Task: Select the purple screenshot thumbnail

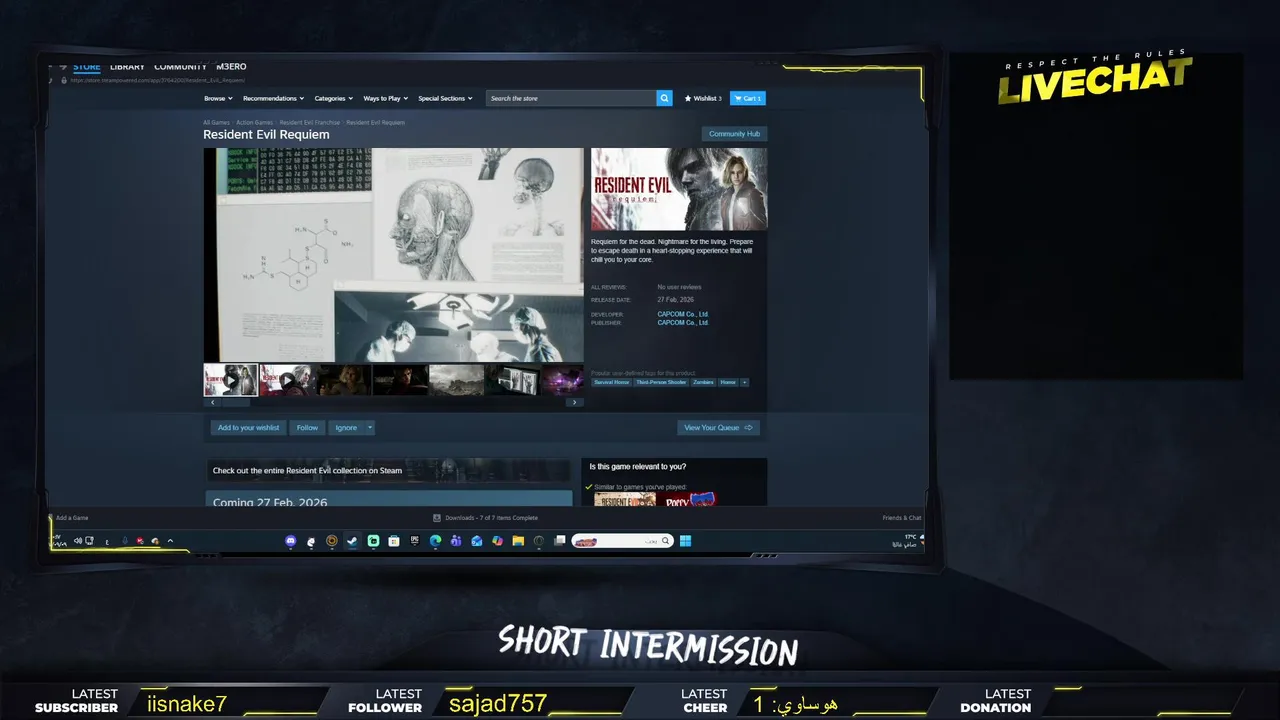Action: click(x=563, y=380)
